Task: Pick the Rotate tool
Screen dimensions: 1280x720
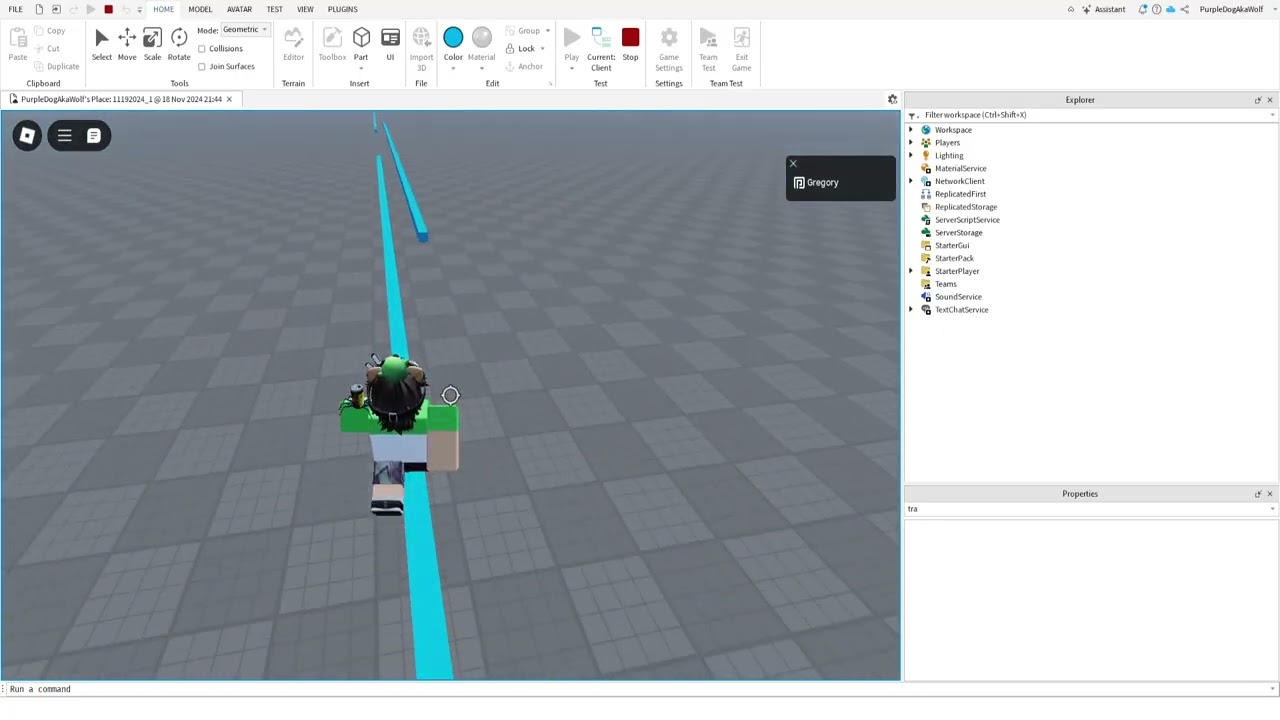Action: [179, 44]
